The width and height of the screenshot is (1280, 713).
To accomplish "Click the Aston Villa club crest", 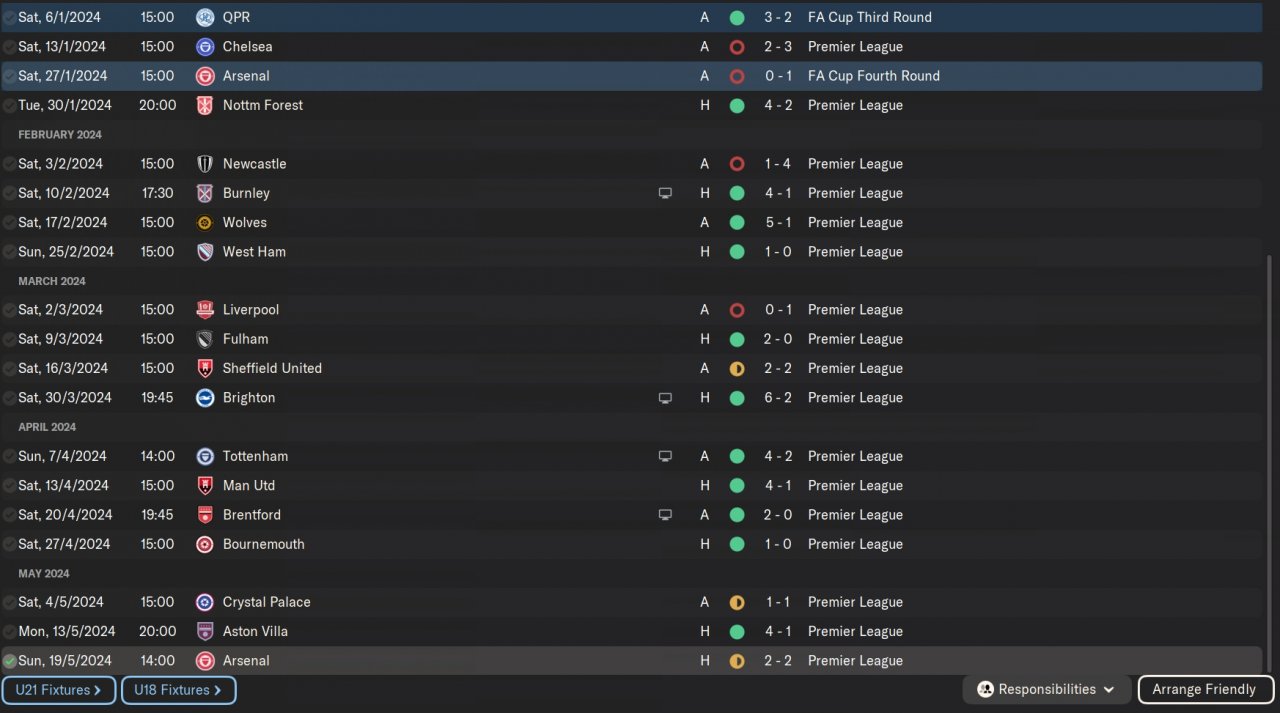I will (x=205, y=632).
